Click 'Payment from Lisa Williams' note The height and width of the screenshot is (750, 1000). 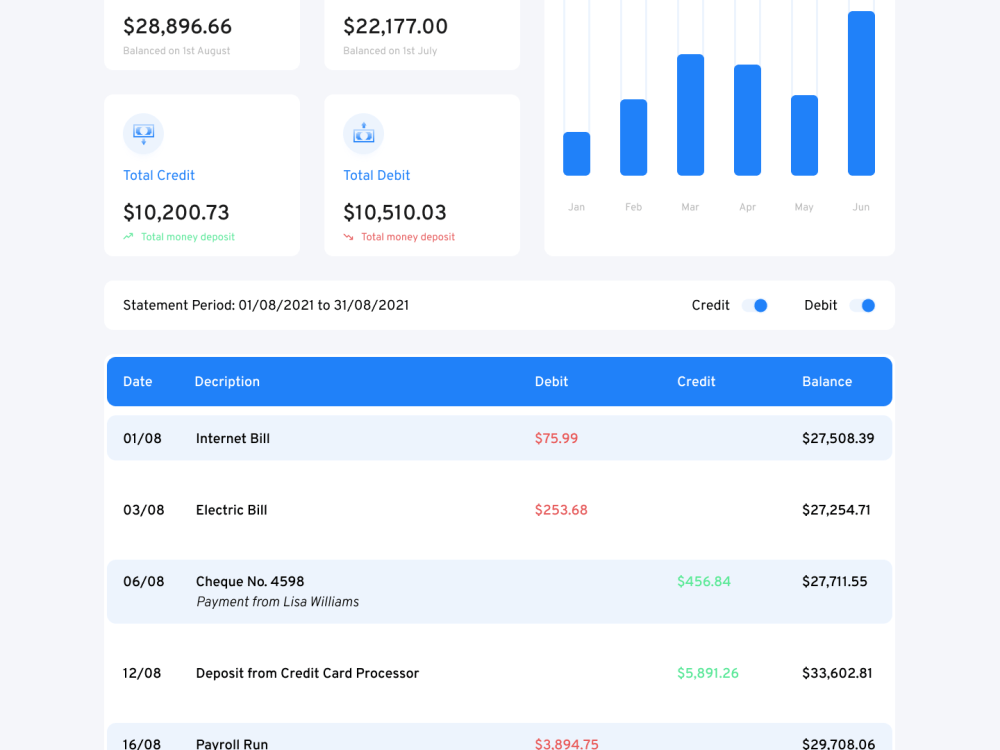(x=277, y=602)
